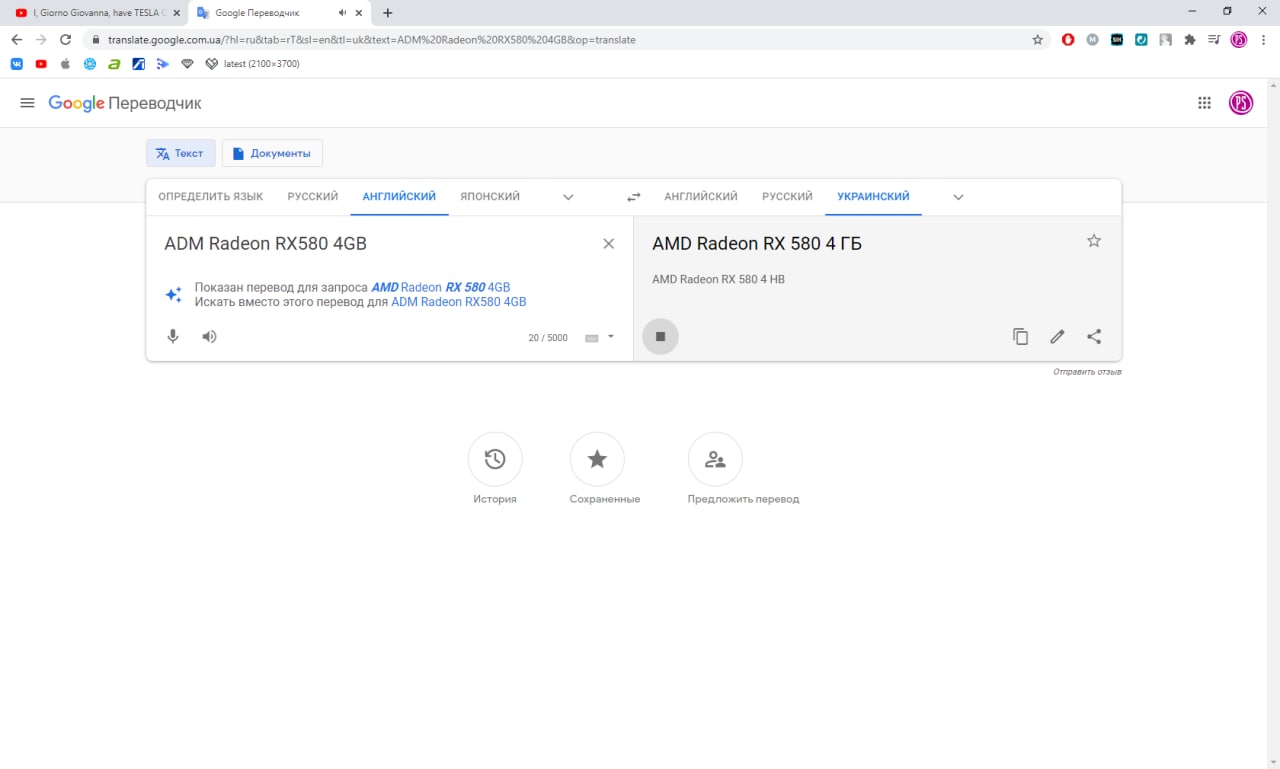Save translation with the star icon
Image resolution: width=1280 pixels, height=769 pixels.
click(1094, 241)
